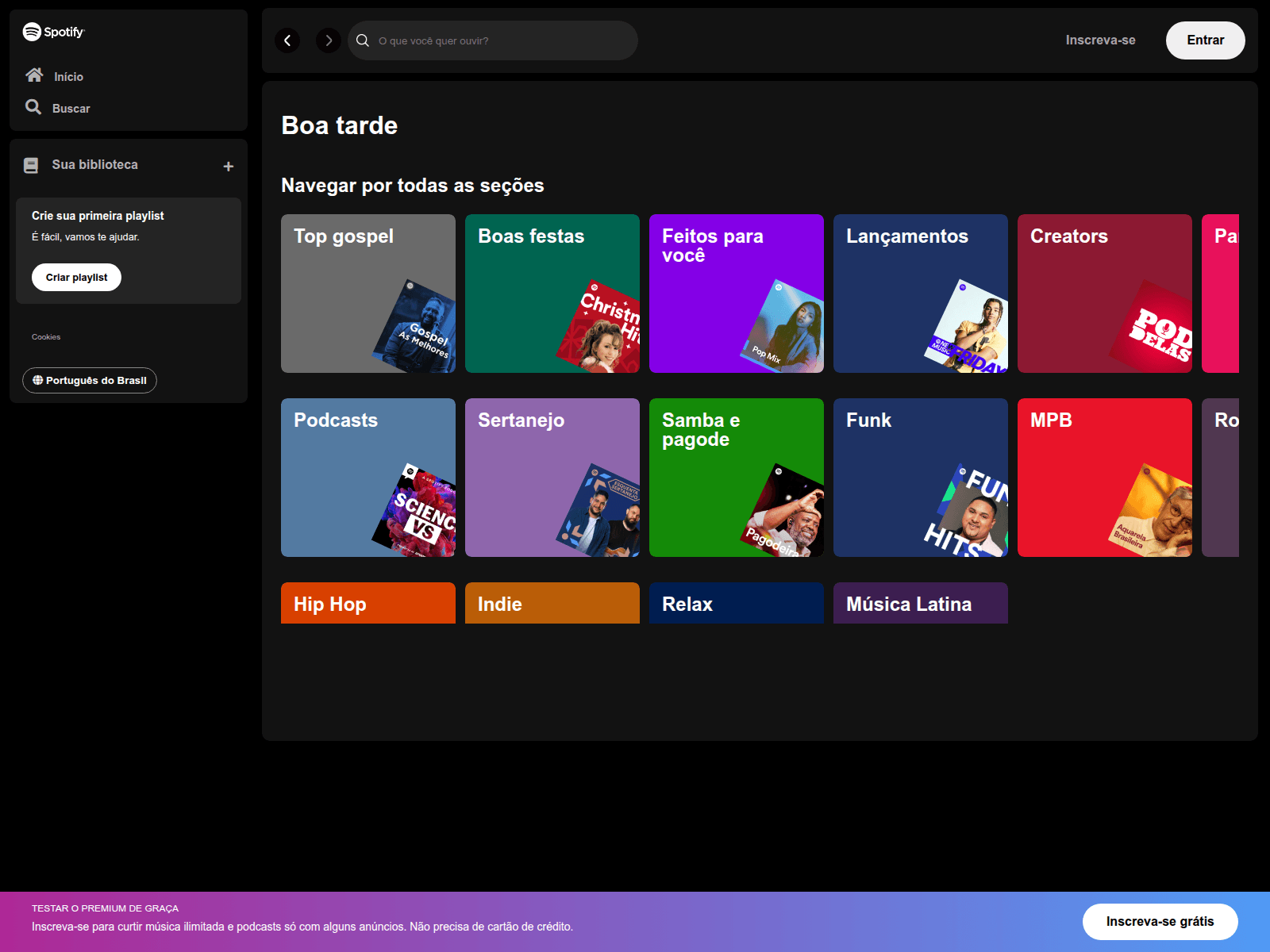The image size is (1270, 952).
Task: Open the Top gospel section card
Action: tap(368, 293)
